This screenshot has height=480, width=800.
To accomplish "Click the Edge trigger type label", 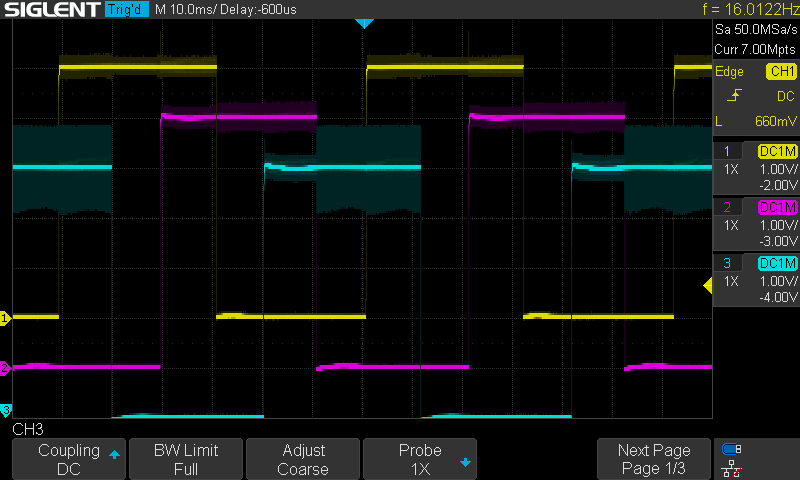I will 729,71.
